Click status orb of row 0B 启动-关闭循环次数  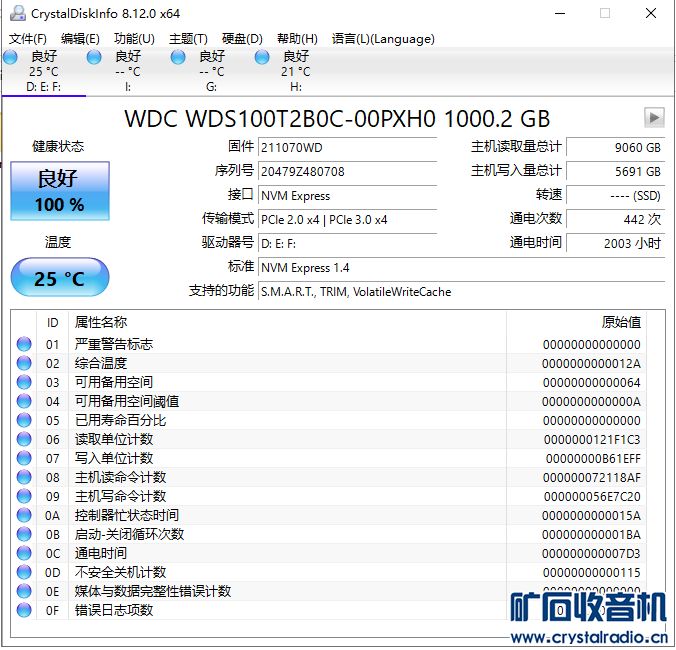tap(24, 534)
